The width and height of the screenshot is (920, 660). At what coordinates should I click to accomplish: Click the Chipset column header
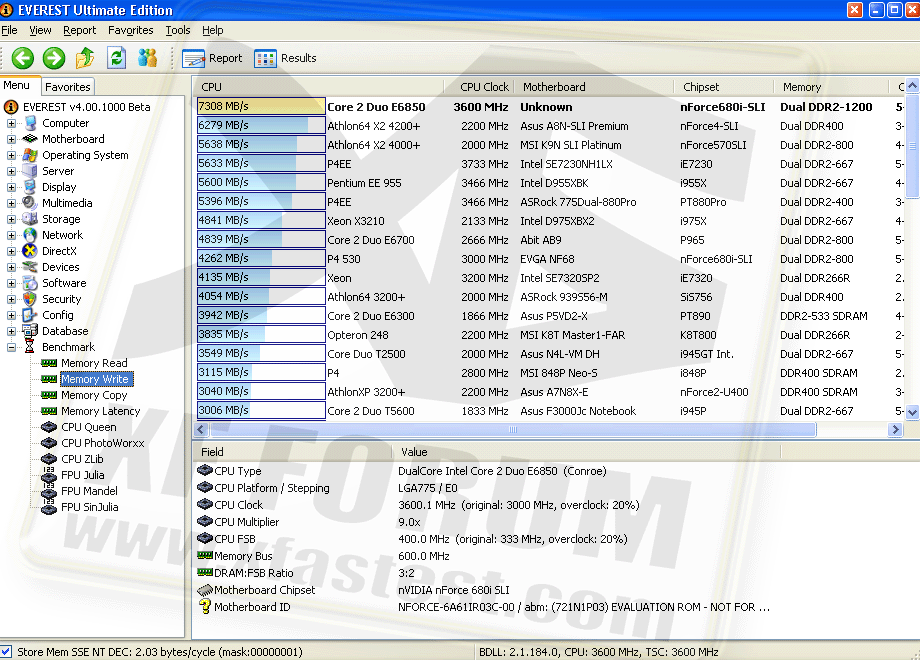click(x=723, y=87)
